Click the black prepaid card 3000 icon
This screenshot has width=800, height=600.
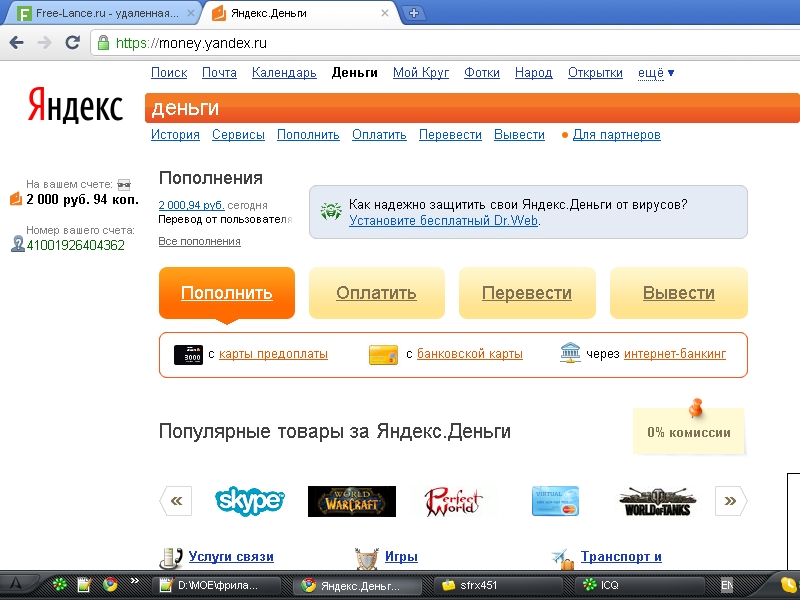coord(188,355)
